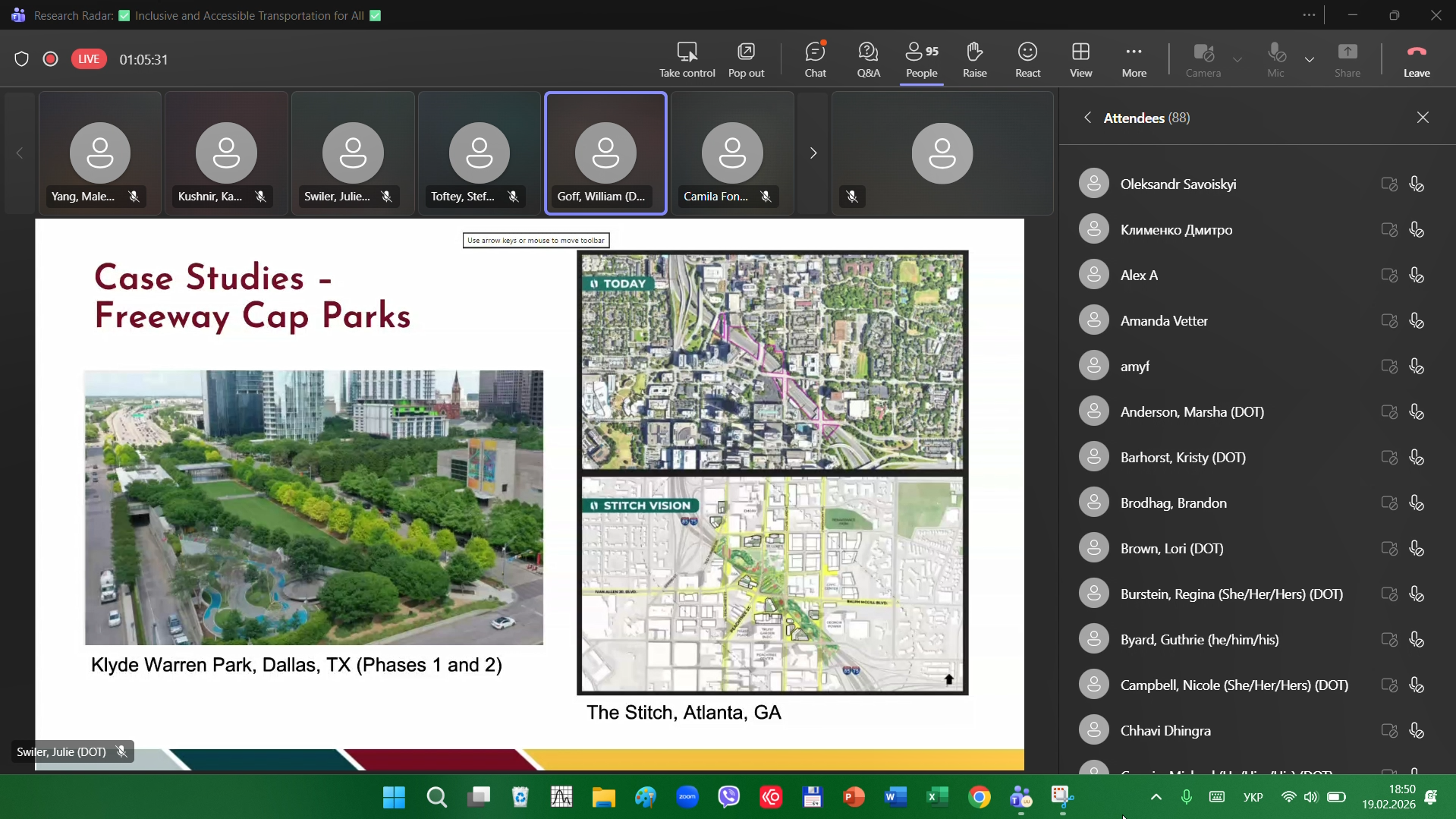1456x819 pixels.
Task: Raise your hand in the meeting
Action: click(x=974, y=59)
